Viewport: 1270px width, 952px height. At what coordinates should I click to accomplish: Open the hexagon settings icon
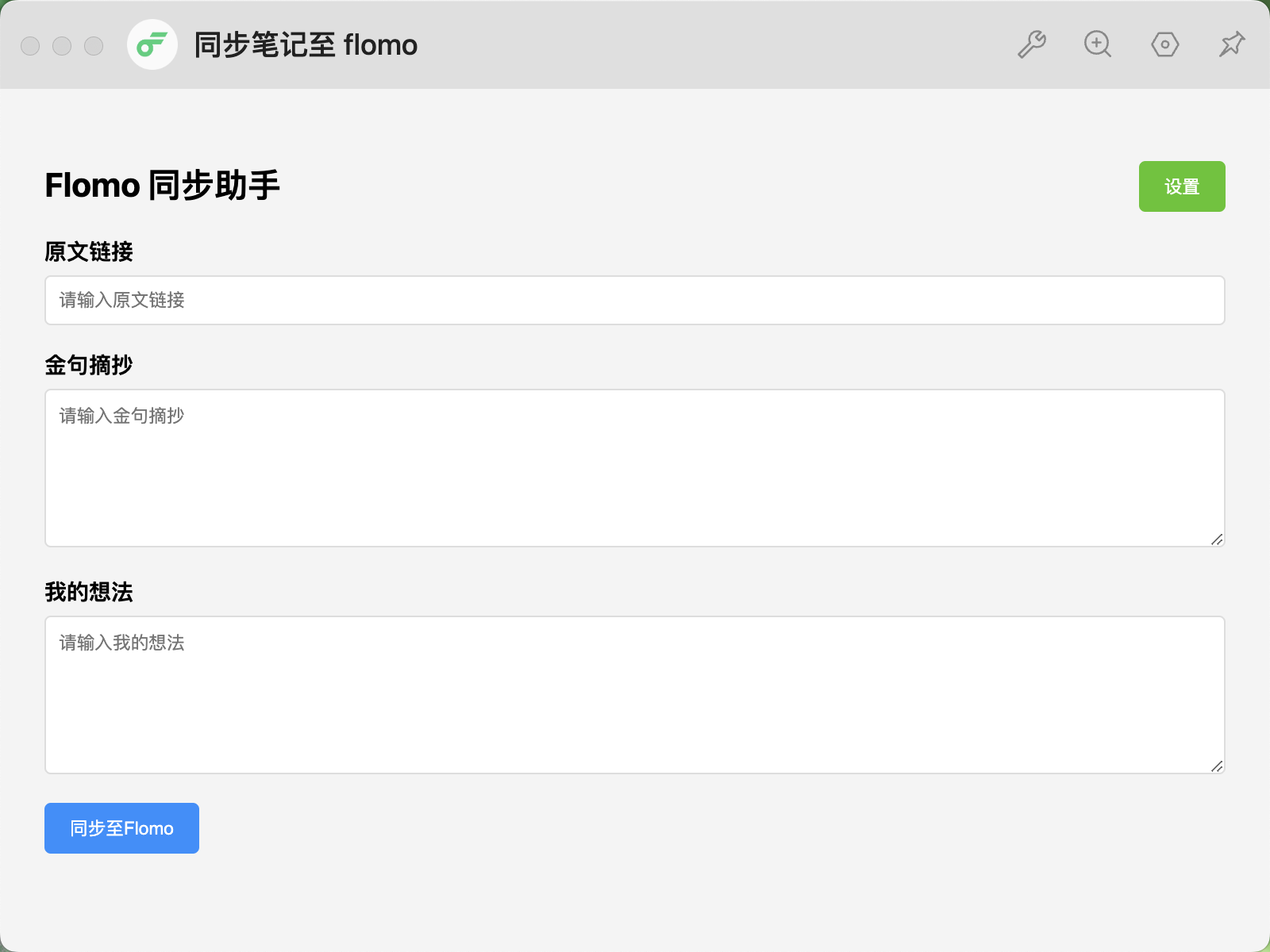coord(1164,44)
